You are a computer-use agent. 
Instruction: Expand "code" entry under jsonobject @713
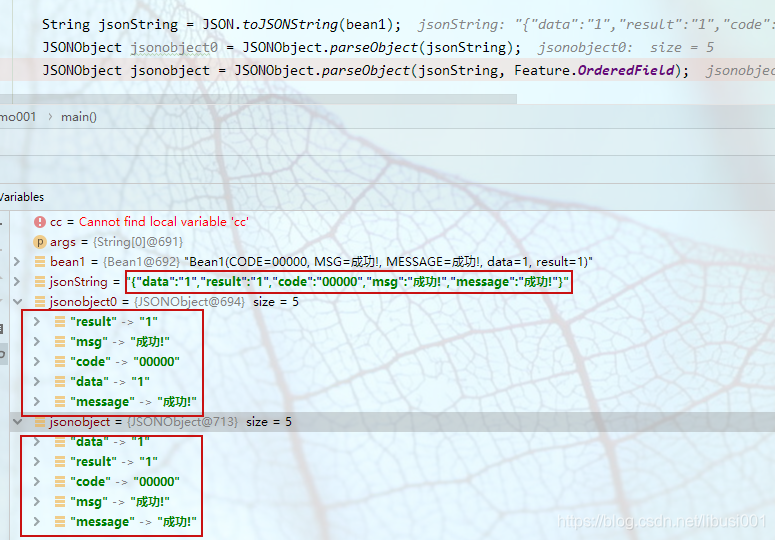click(x=37, y=482)
